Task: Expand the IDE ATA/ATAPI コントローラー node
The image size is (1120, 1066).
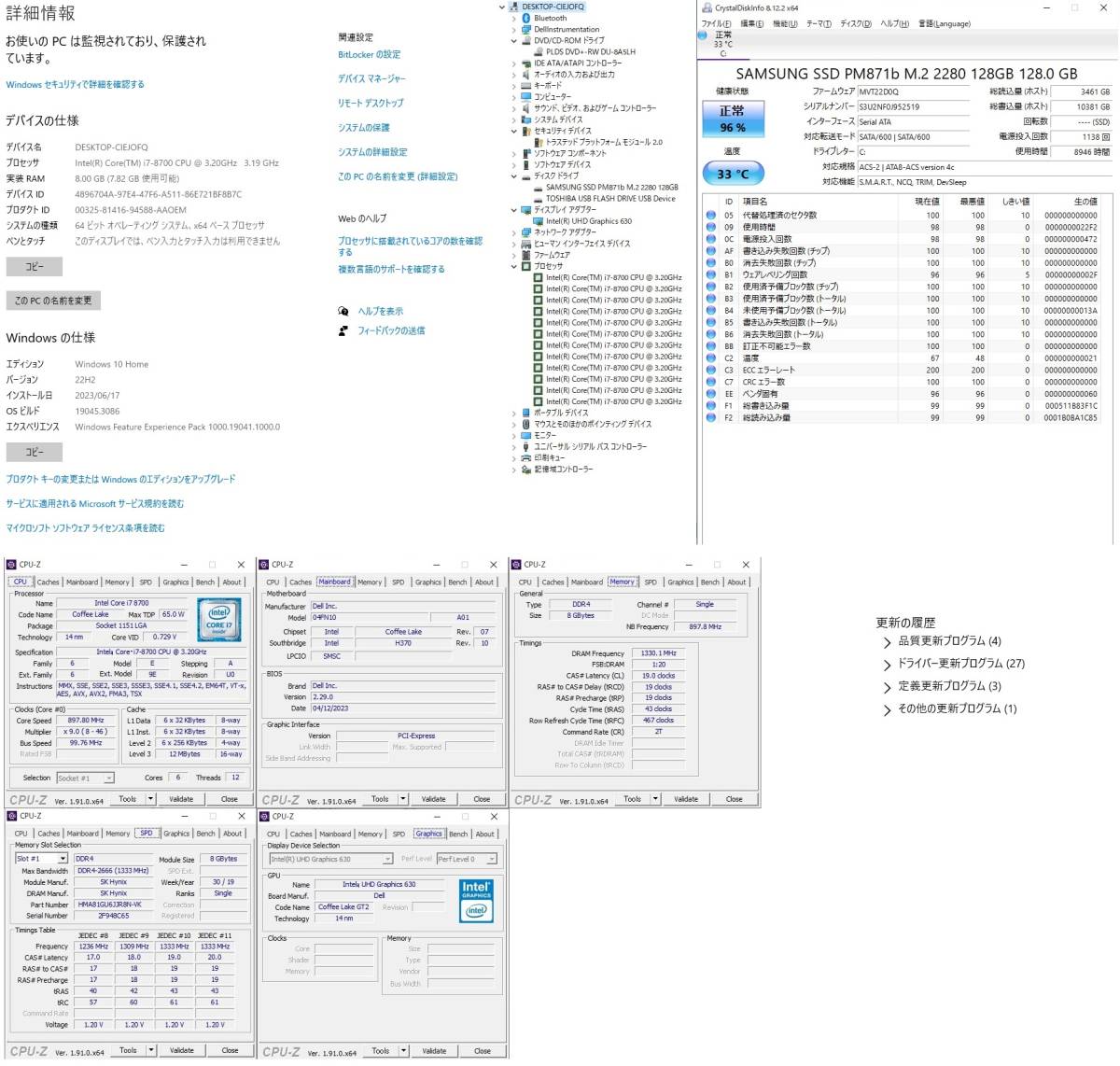Action: point(513,63)
